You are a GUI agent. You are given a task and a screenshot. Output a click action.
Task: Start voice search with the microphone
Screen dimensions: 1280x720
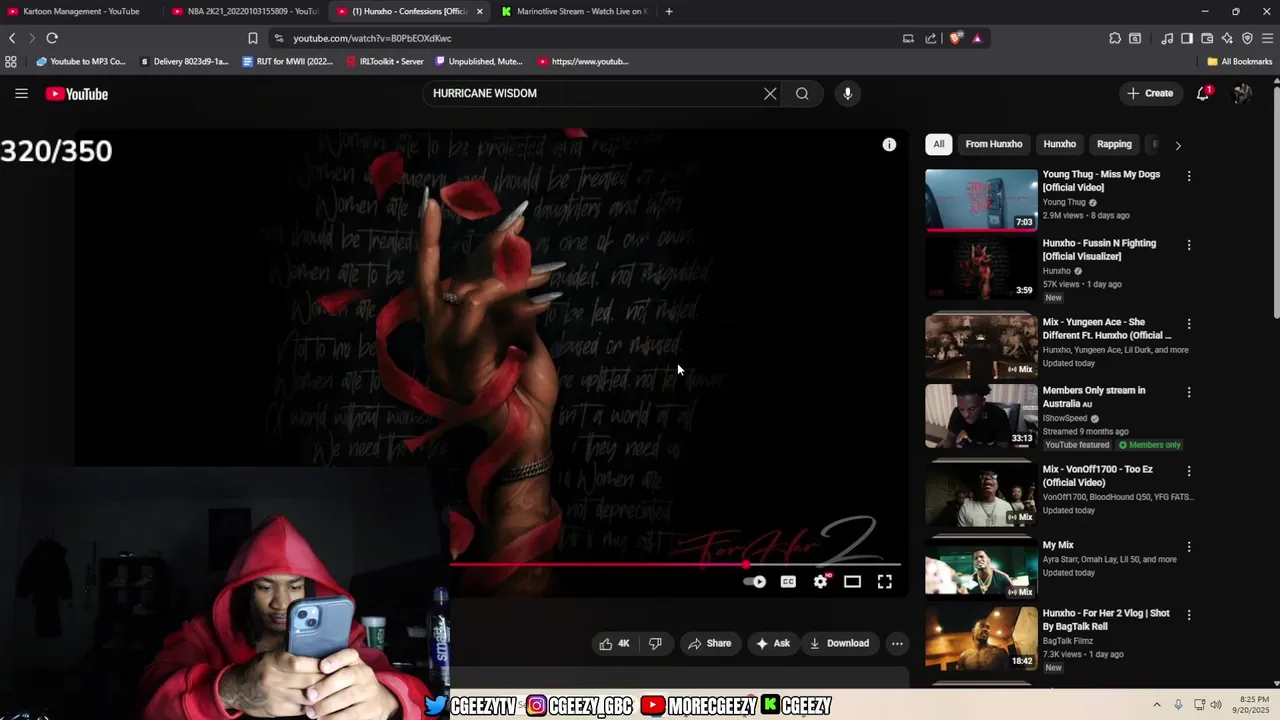point(847,93)
